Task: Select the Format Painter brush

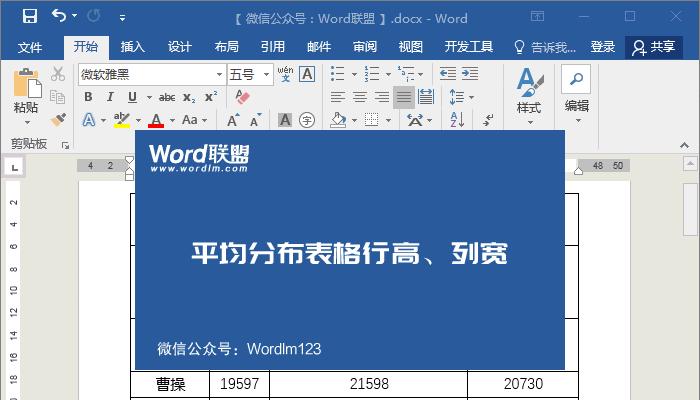Action: coord(58,120)
